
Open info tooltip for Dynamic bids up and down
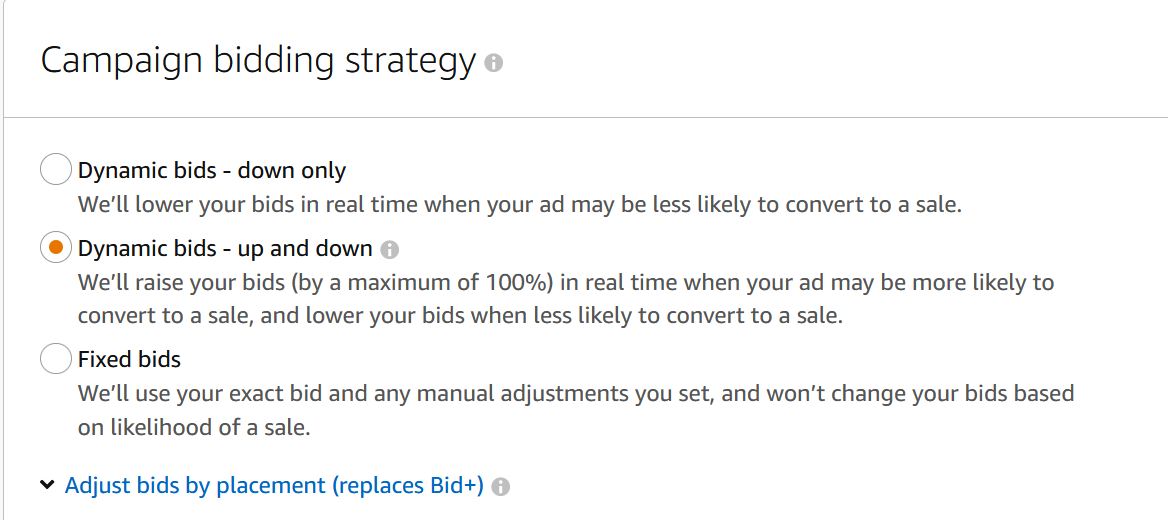point(390,249)
